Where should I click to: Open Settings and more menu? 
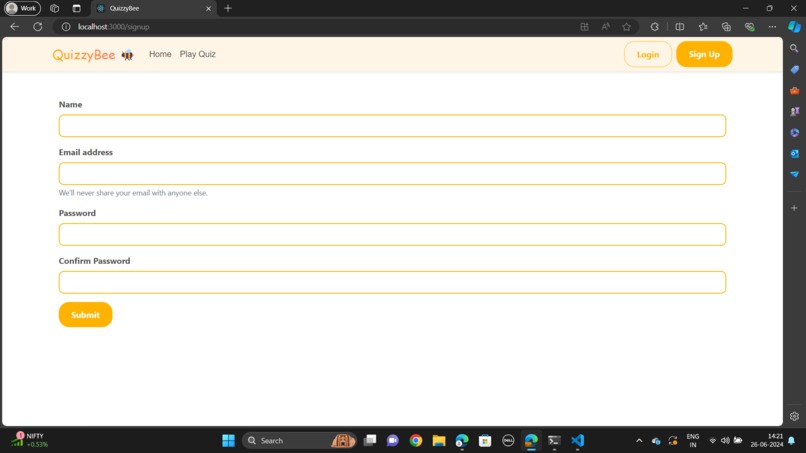coord(772,27)
